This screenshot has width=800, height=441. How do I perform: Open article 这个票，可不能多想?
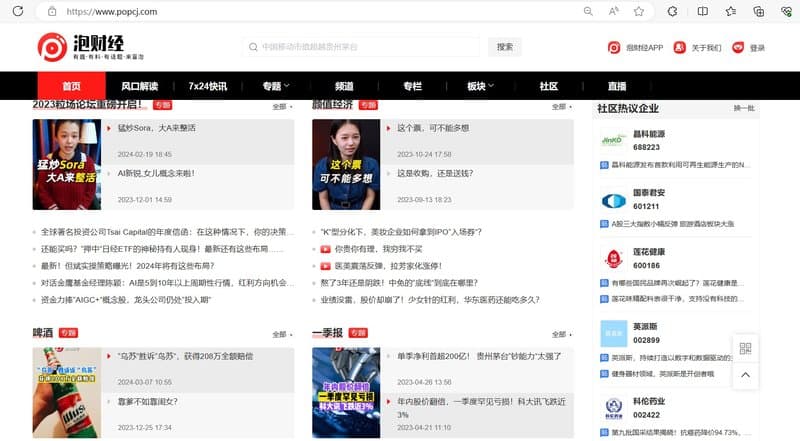pos(433,128)
